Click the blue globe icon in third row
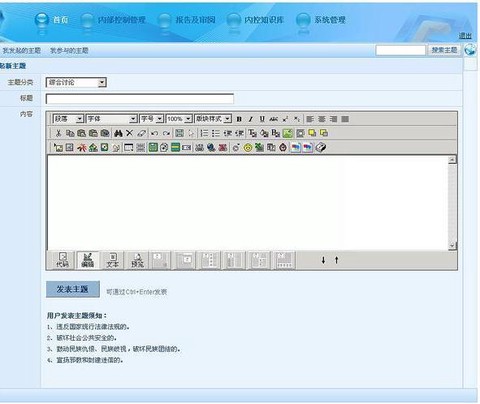 point(211,147)
